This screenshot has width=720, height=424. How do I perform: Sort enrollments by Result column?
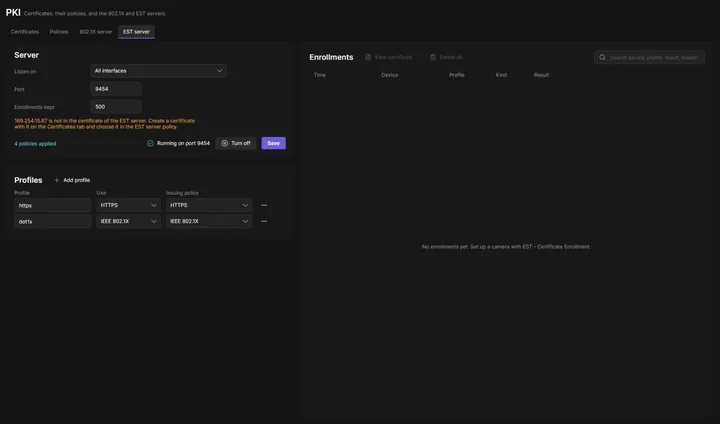tap(541, 75)
